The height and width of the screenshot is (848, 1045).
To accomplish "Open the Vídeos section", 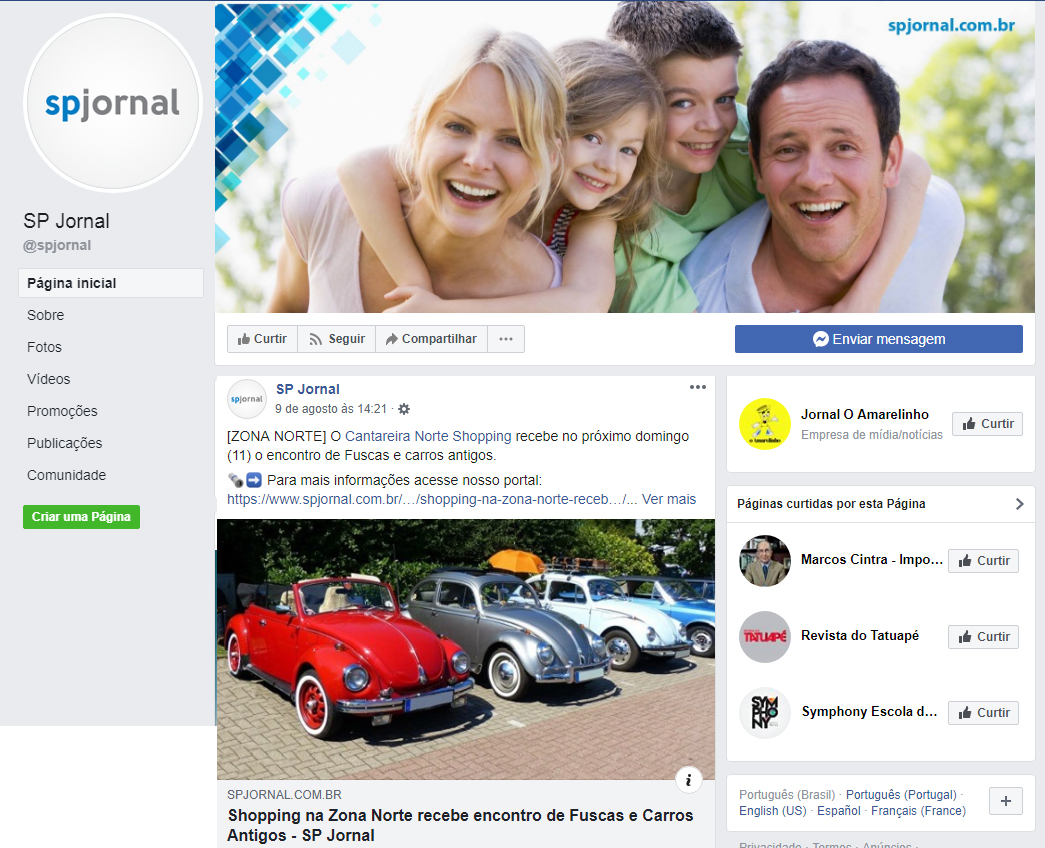I will 48,379.
